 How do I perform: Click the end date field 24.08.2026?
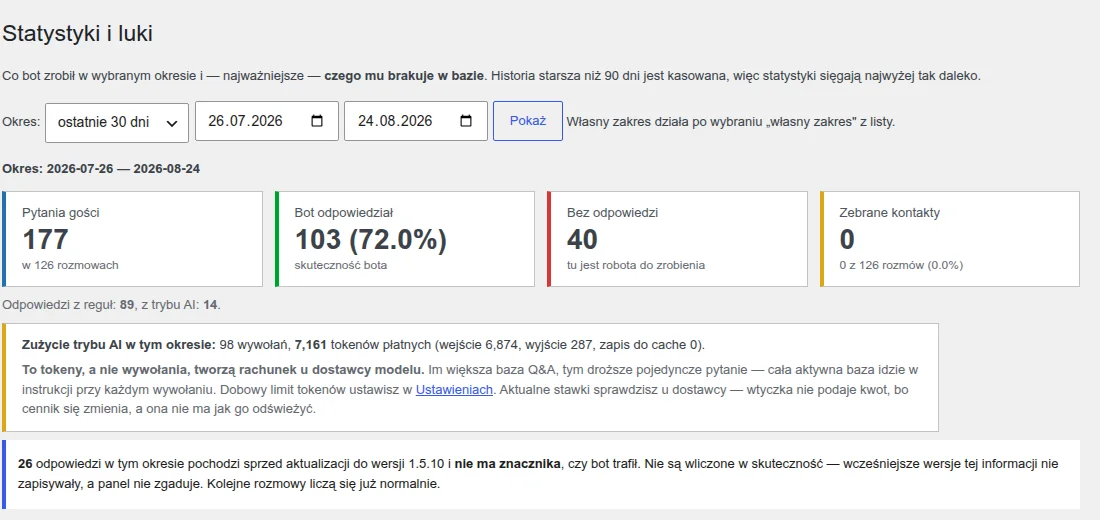click(416, 121)
